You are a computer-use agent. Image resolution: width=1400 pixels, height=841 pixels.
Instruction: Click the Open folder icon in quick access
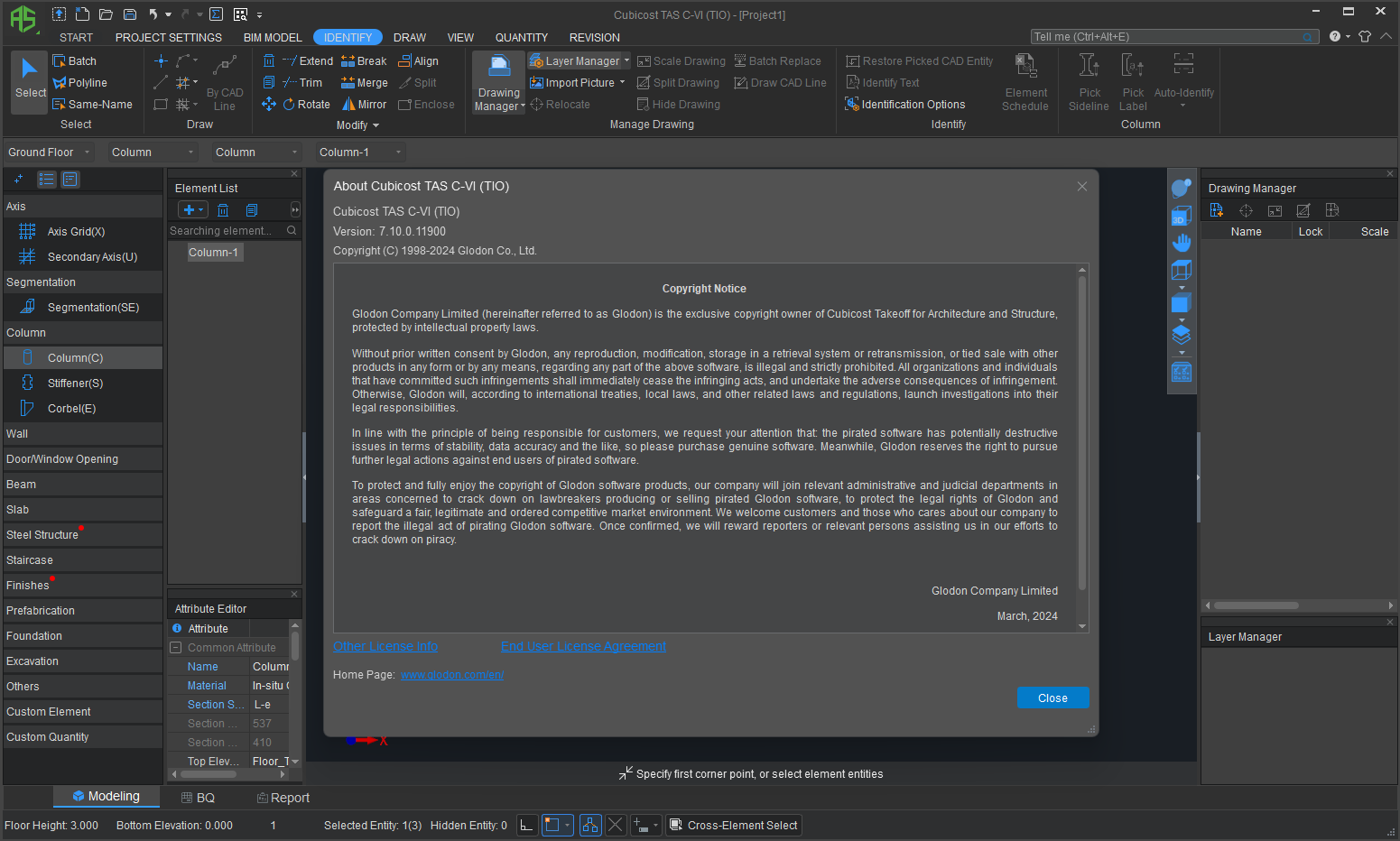106,14
